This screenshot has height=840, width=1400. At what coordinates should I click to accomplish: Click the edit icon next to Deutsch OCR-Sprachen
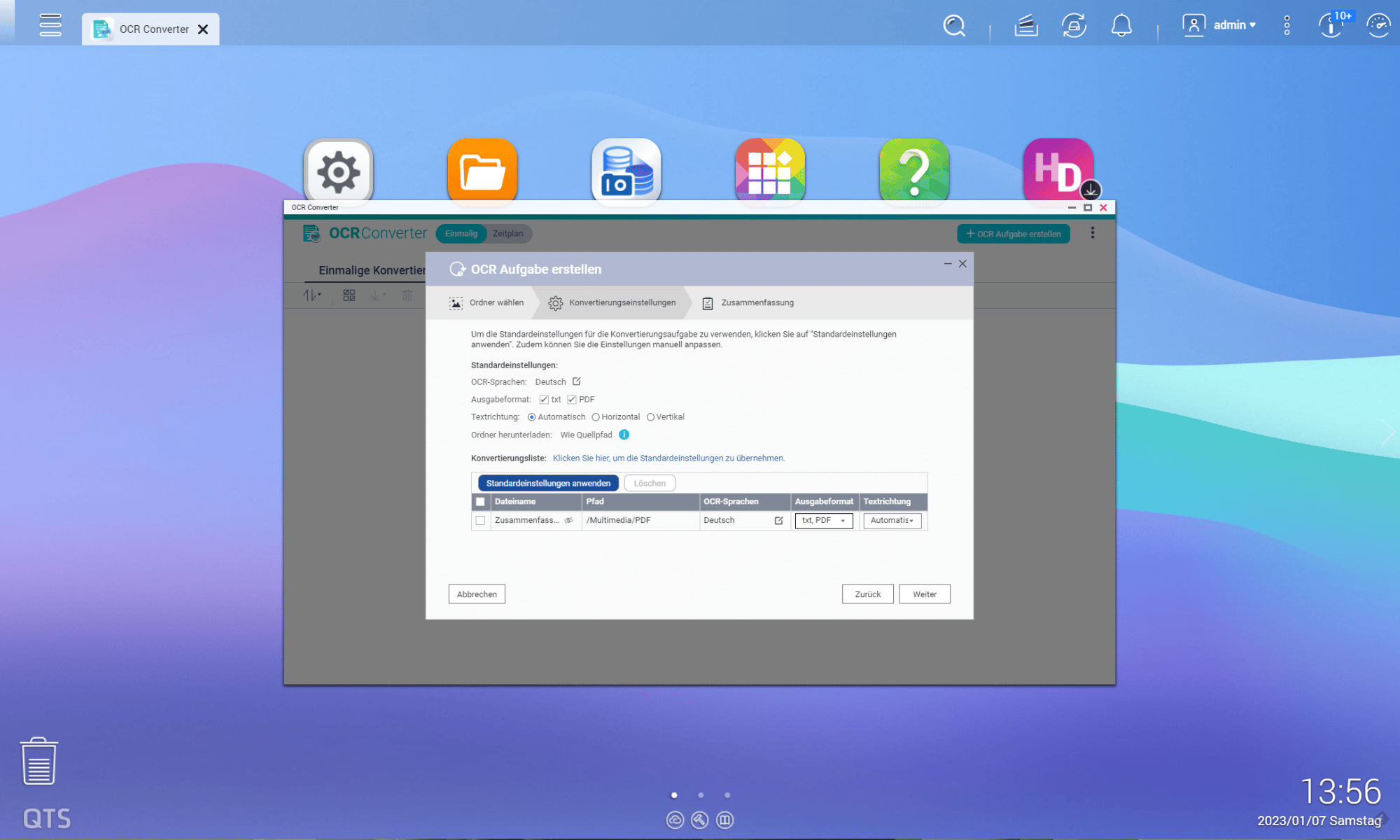(x=577, y=381)
